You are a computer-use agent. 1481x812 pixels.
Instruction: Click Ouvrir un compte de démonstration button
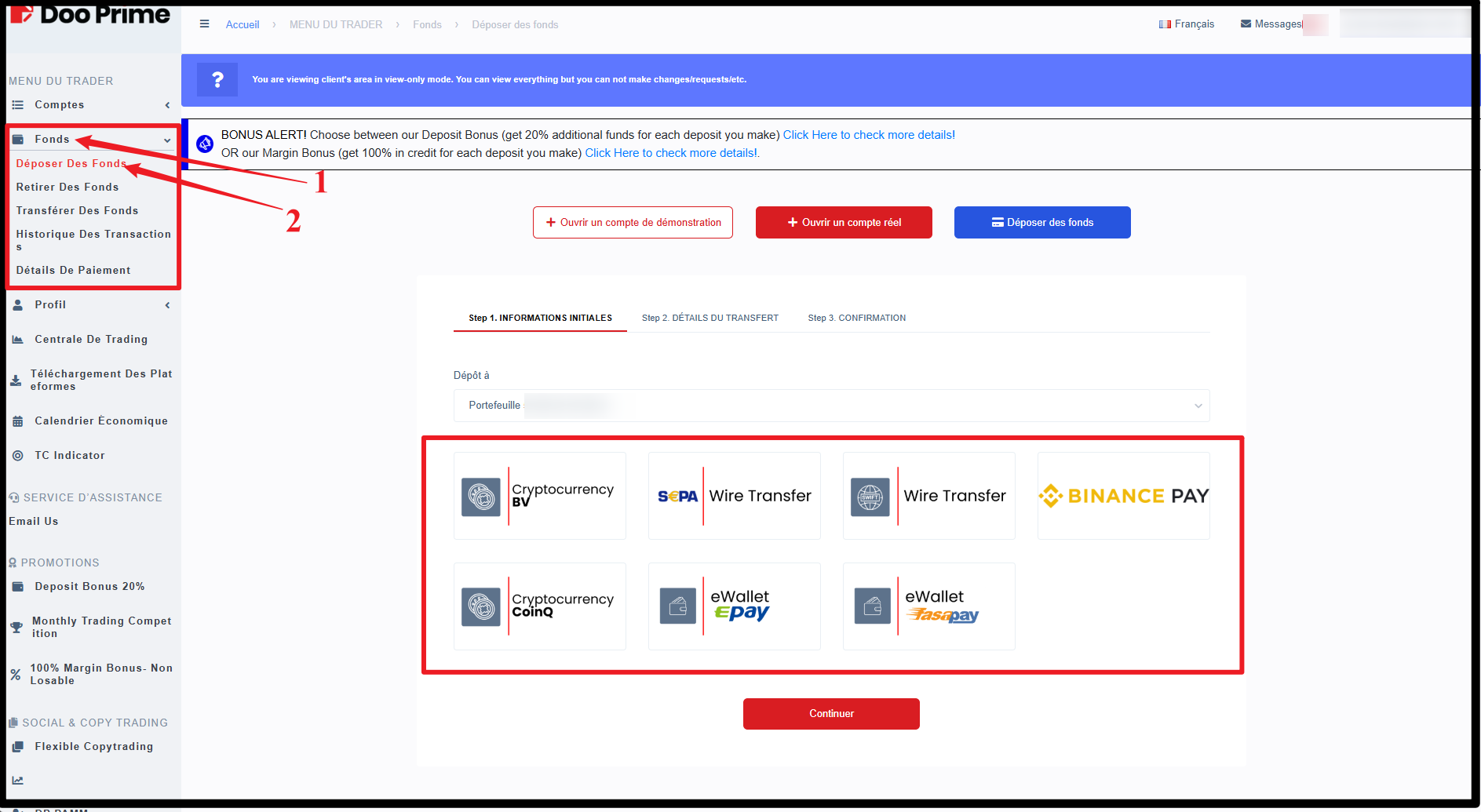(633, 223)
